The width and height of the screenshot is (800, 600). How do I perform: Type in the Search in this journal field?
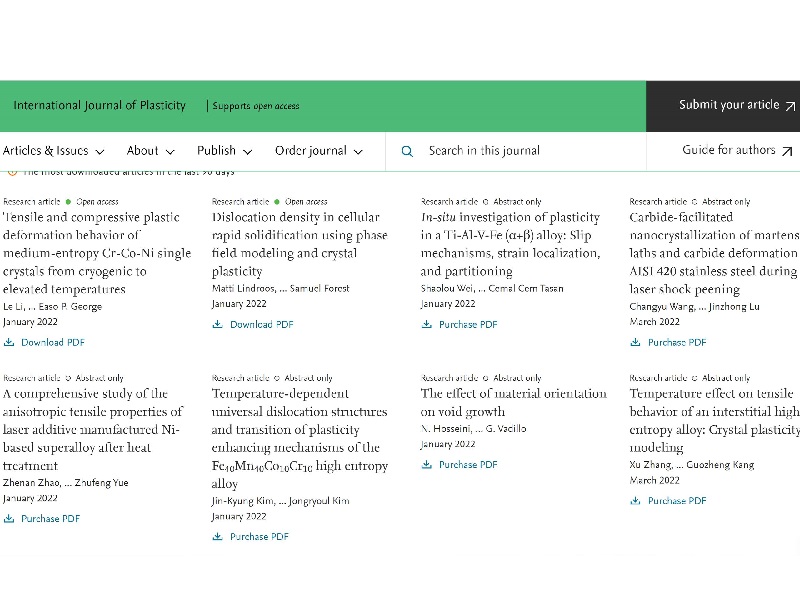point(520,151)
